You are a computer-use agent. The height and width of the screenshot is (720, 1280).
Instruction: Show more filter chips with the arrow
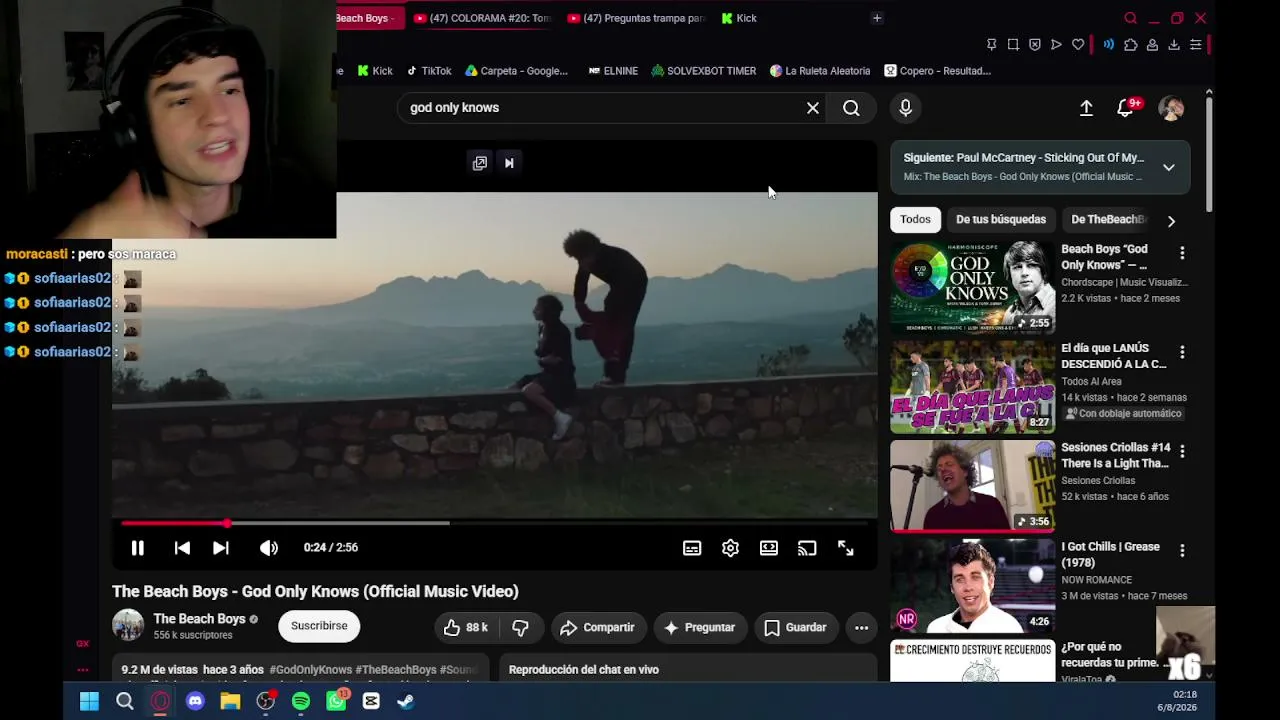[1171, 221]
